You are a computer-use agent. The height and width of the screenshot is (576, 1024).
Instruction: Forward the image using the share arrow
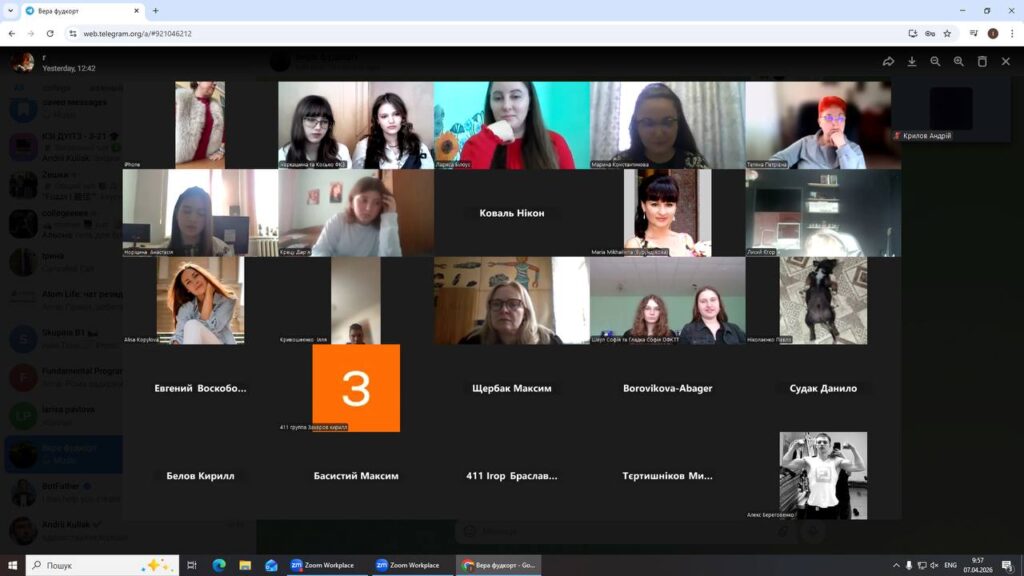888,61
